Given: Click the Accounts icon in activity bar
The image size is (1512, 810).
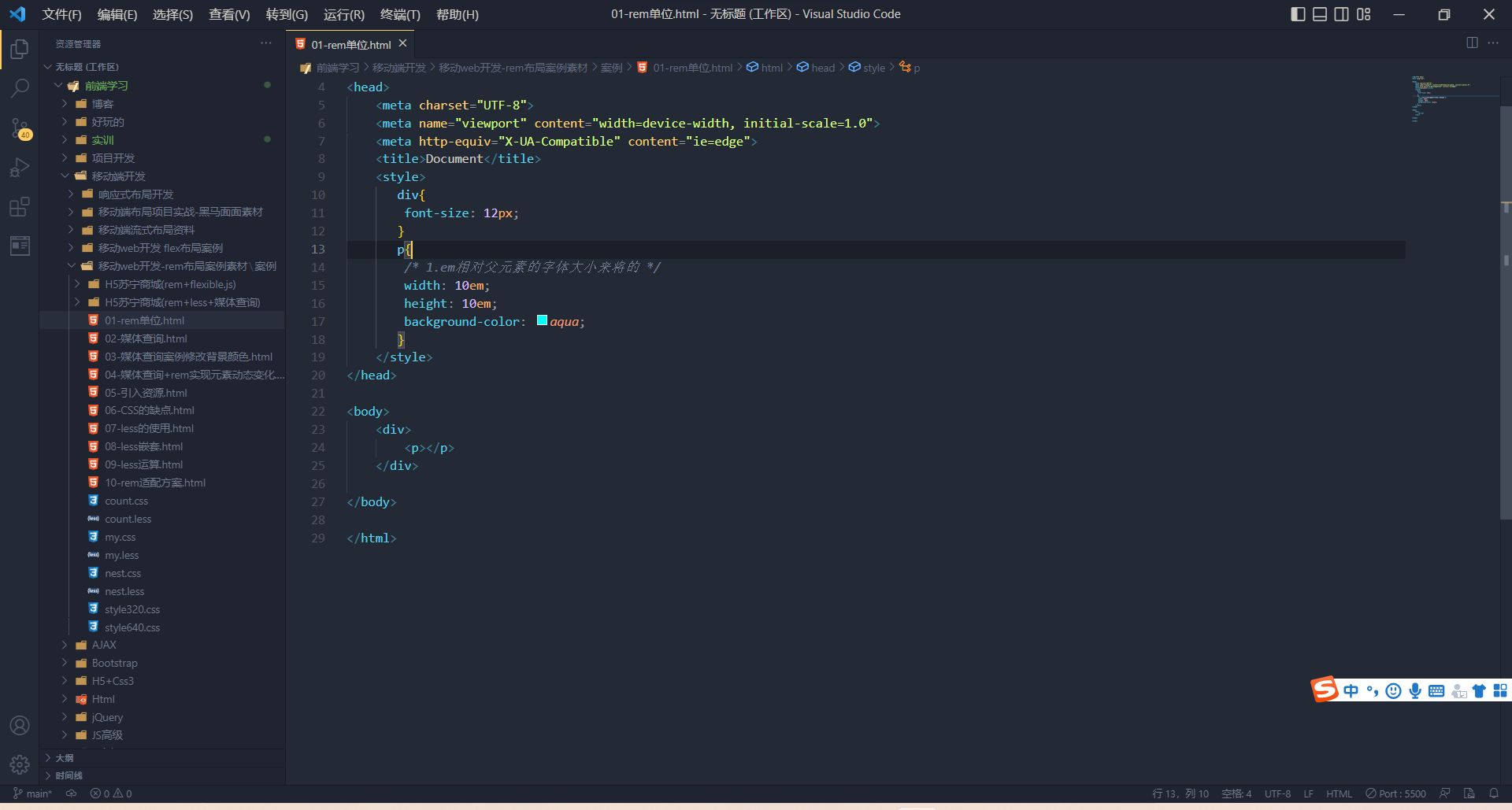Looking at the screenshot, I should tap(19, 725).
